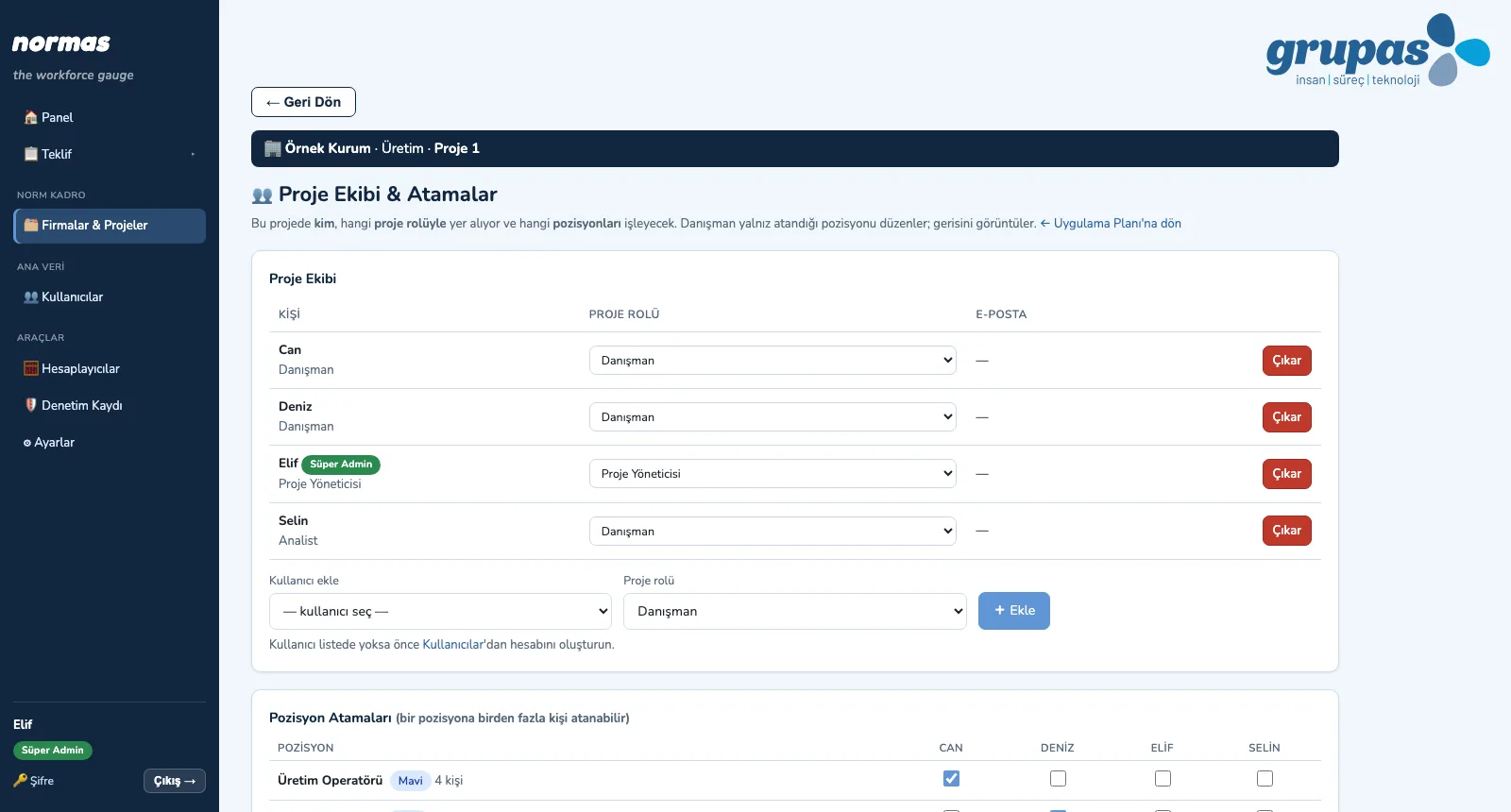Check Selin for Üretim Operatörü
Viewport: 1511px width, 812px height.
[1265, 779]
